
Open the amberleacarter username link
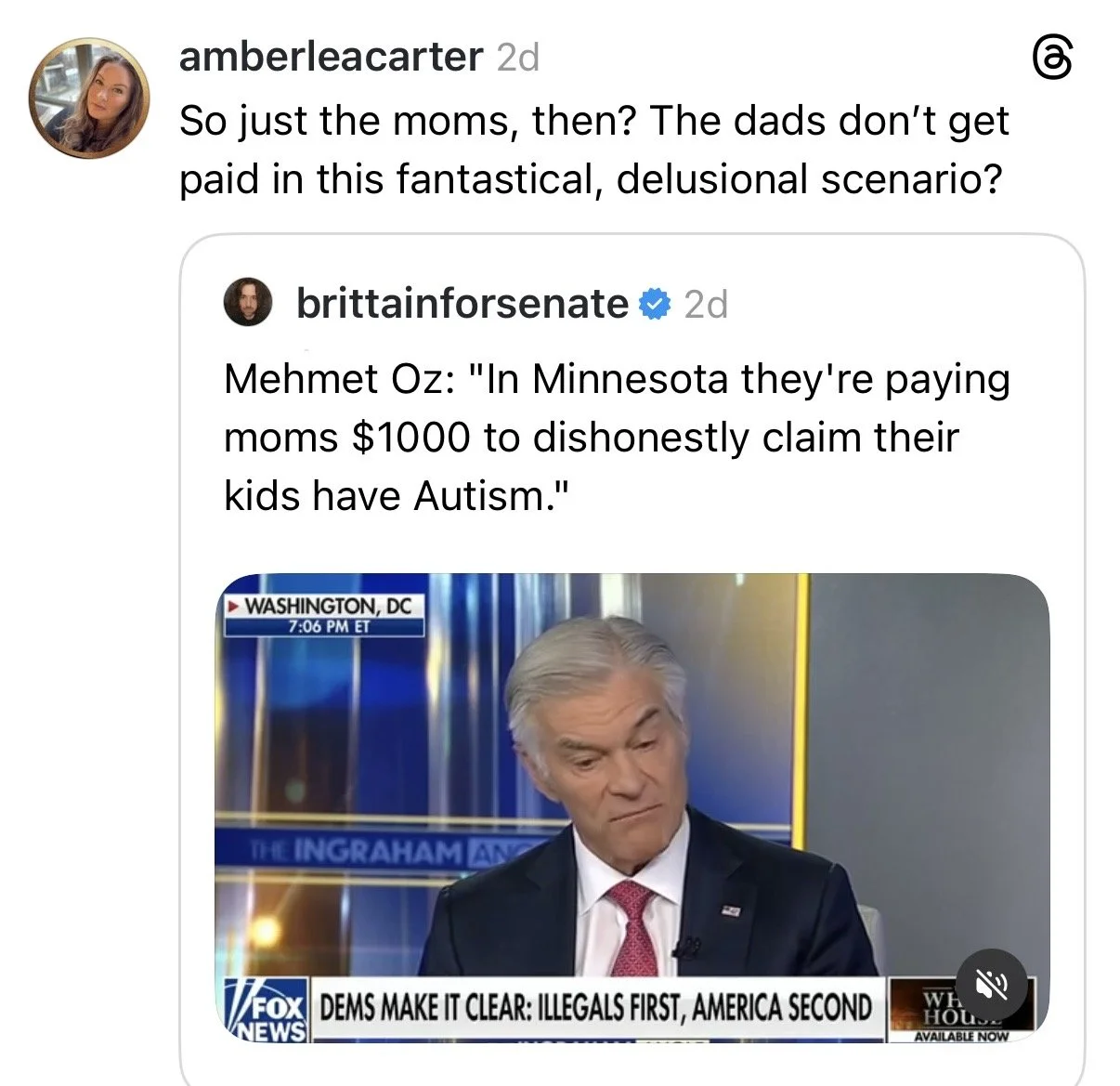pos(331,58)
